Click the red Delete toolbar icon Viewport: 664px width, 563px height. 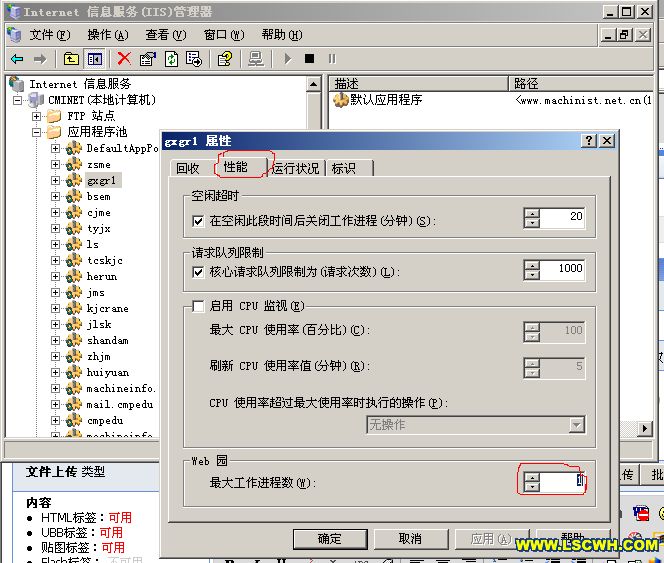click(124, 59)
